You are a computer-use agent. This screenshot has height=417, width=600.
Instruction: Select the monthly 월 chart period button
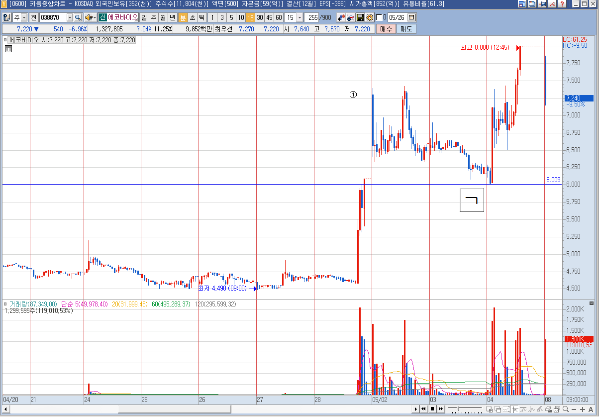(163, 18)
